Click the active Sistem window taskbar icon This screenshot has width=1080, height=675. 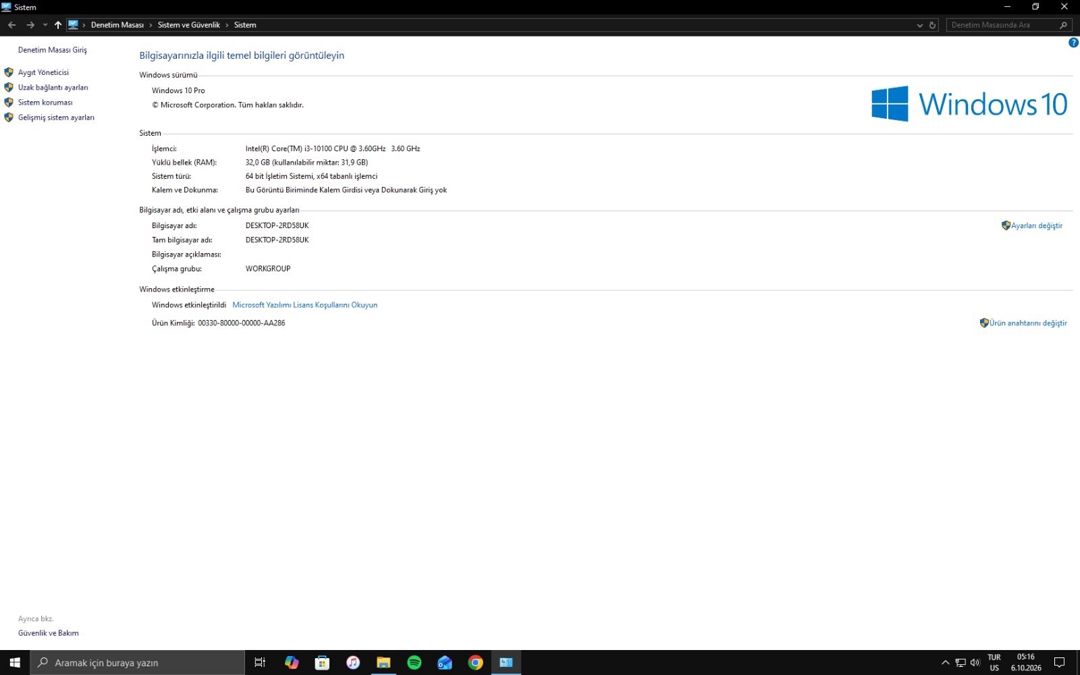pyautogui.click(x=506, y=663)
